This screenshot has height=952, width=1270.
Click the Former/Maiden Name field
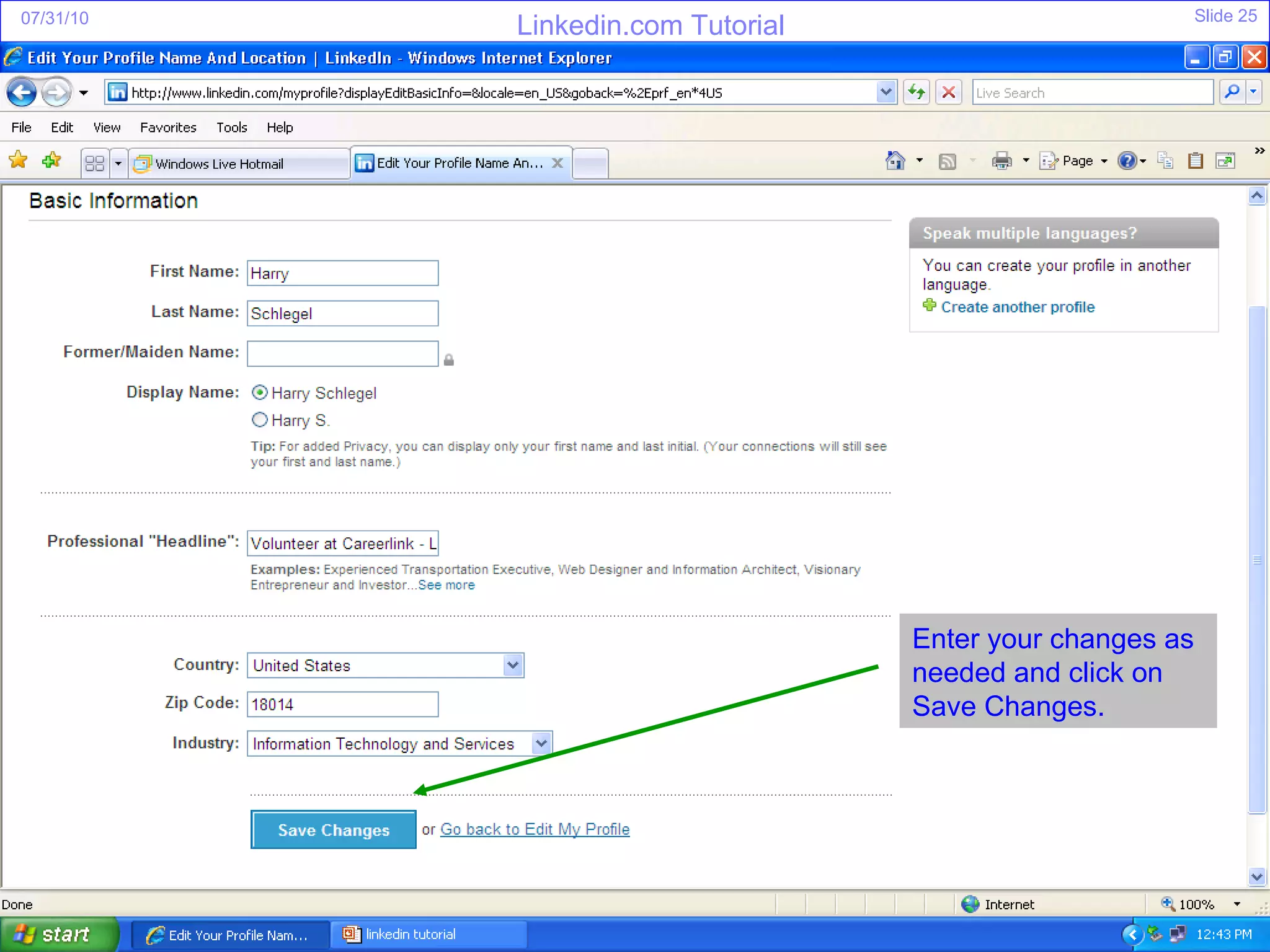(x=342, y=354)
